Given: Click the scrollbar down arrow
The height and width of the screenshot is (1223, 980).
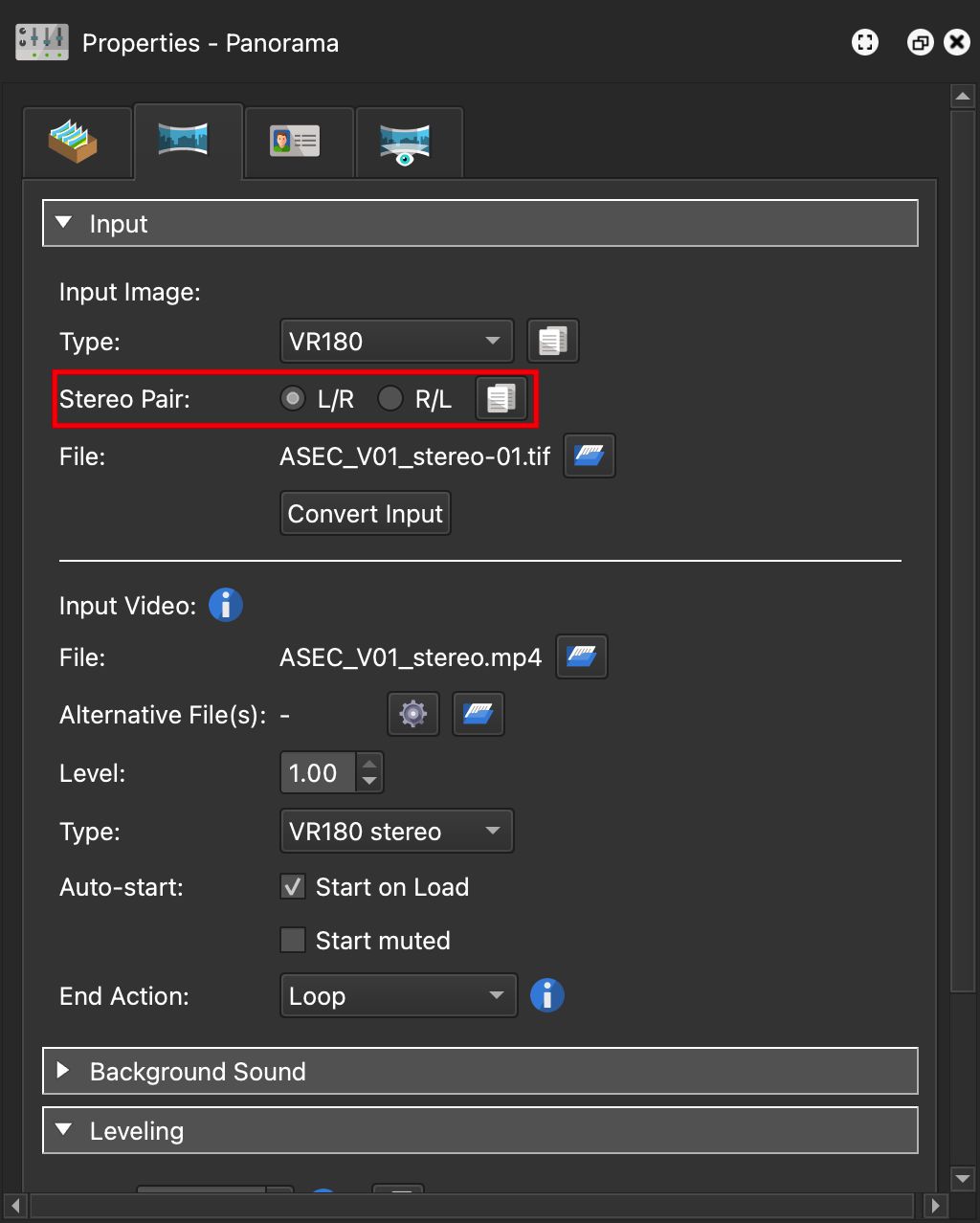Looking at the screenshot, I should point(962,1178).
